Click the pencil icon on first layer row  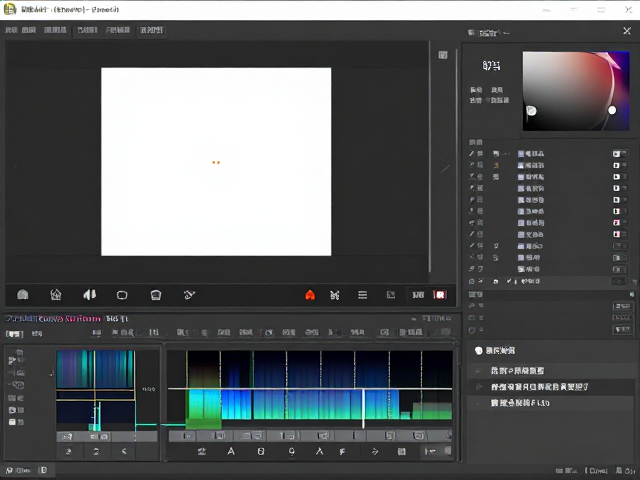point(471,153)
